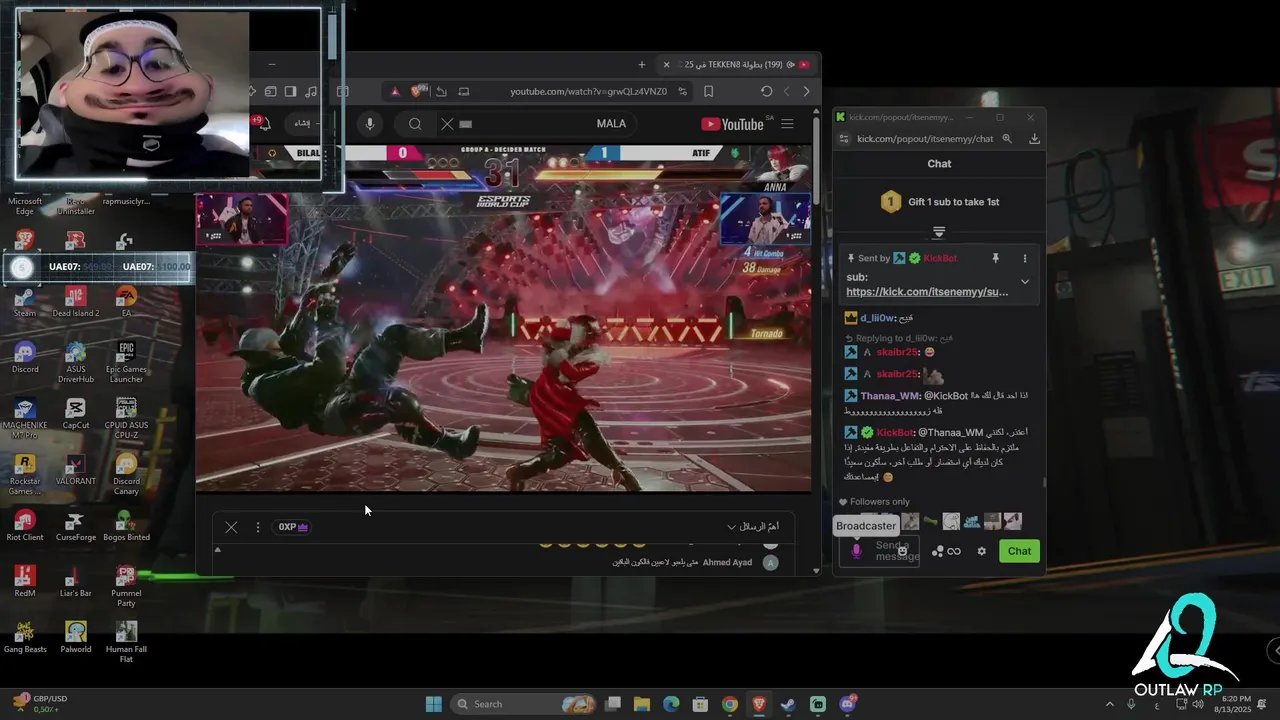Expand the Top chat messages dropdown
This screenshot has height=720, width=1280.
754,526
